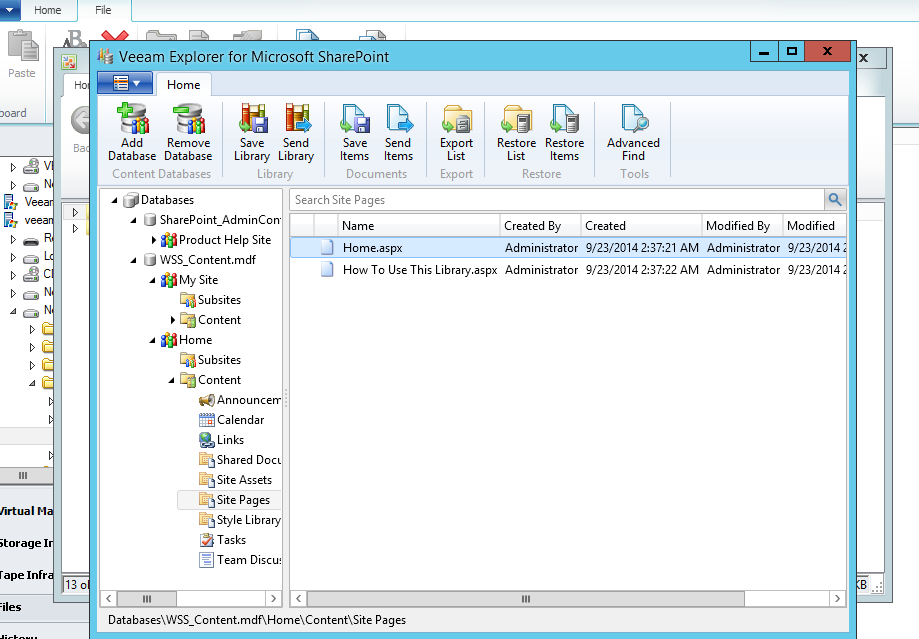Select the Style Library item
Image resolution: width=919 pixels, height=639 pixels.
coord(240,520)
